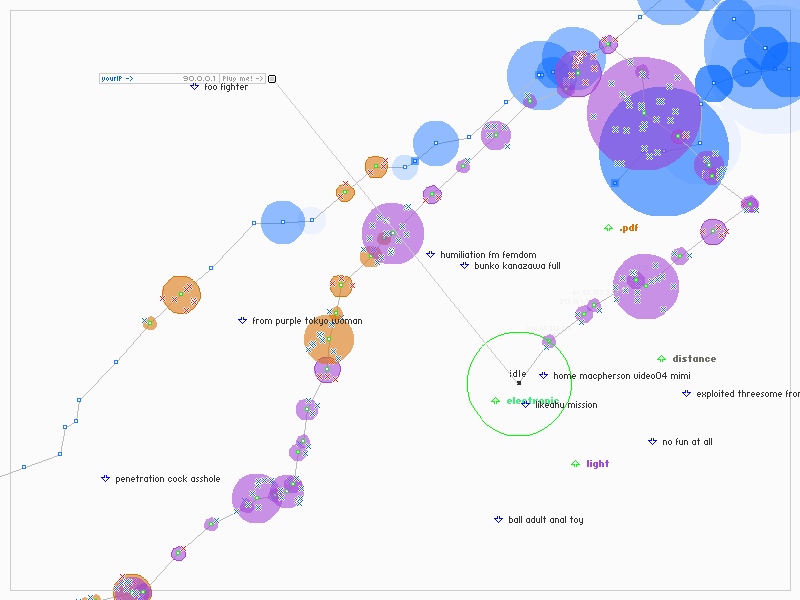Click the down arrow beside 'foo fighter'
The image size is (800, 600).
[x=195, y=87]
